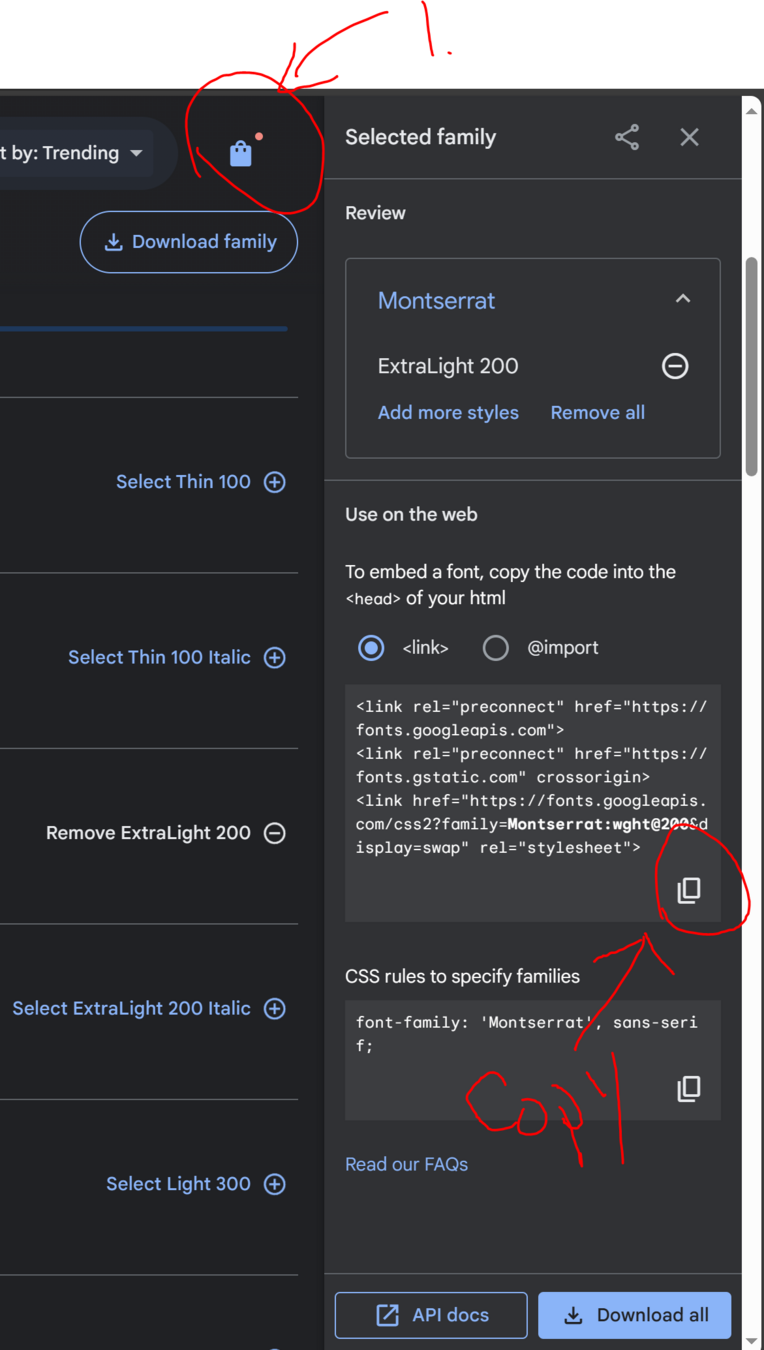This screenshot has height=1350, width=764.
Task: Select Light 300 style
Action: coord(196,1184)
